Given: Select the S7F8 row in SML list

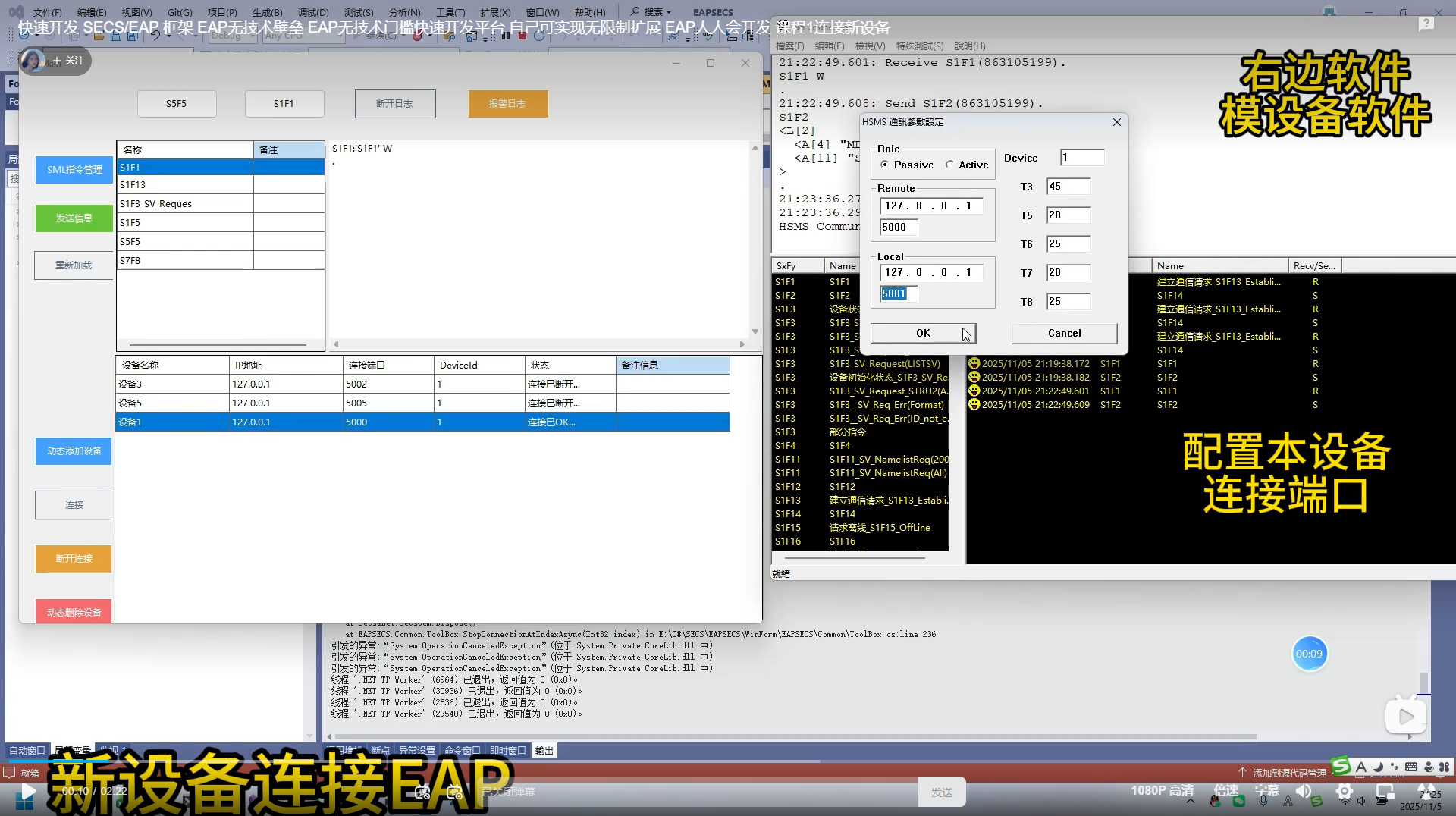Looking at the screenshot, I should click(x=221, y=261).
